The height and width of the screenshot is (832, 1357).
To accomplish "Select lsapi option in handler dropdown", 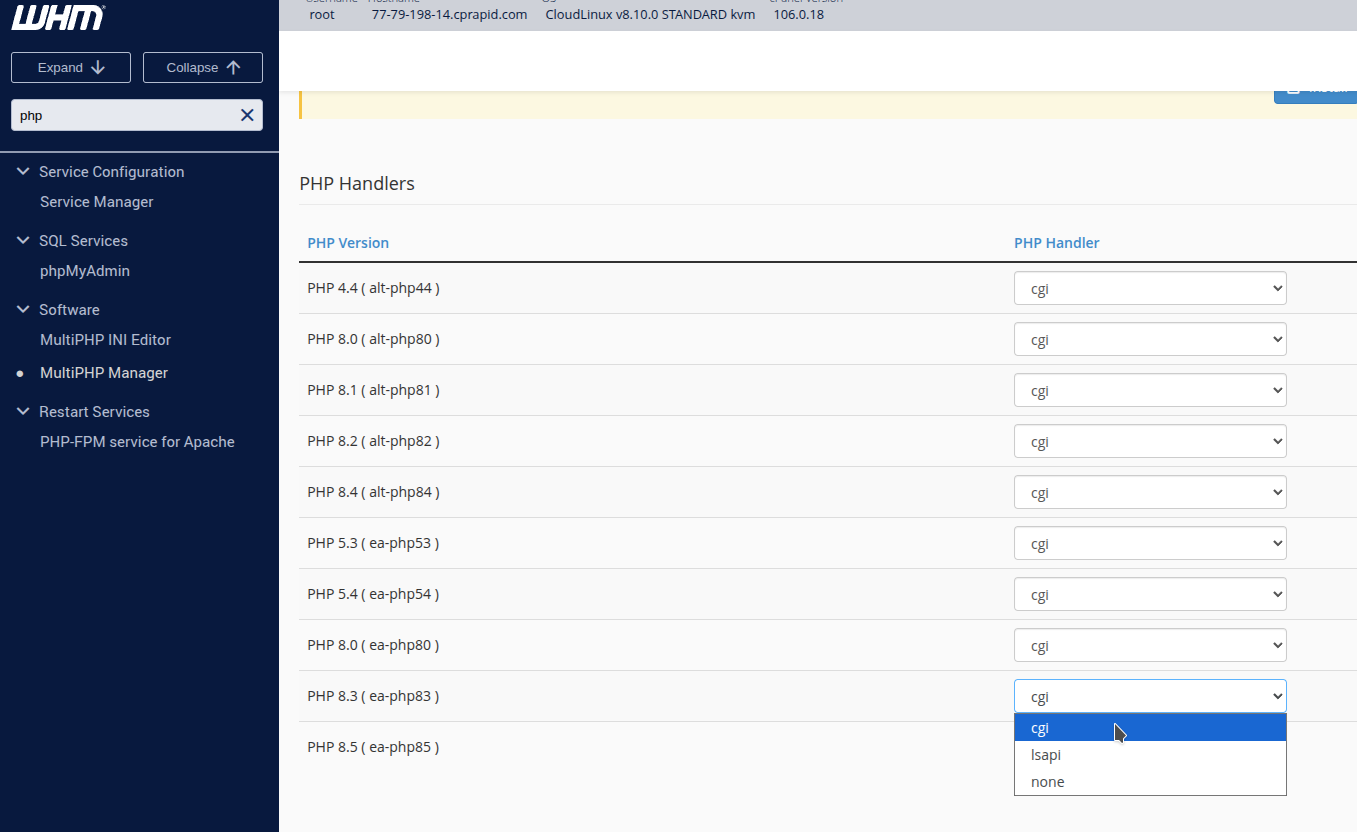I will coord(1046,755).
